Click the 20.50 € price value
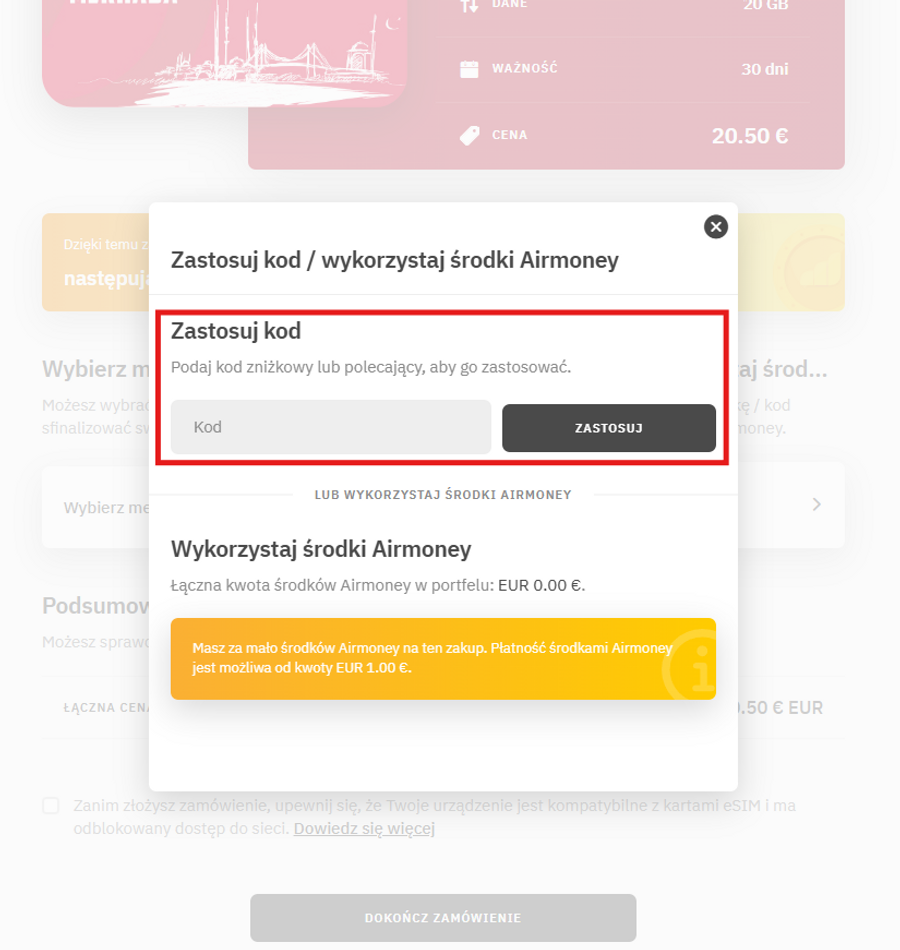 750,136
